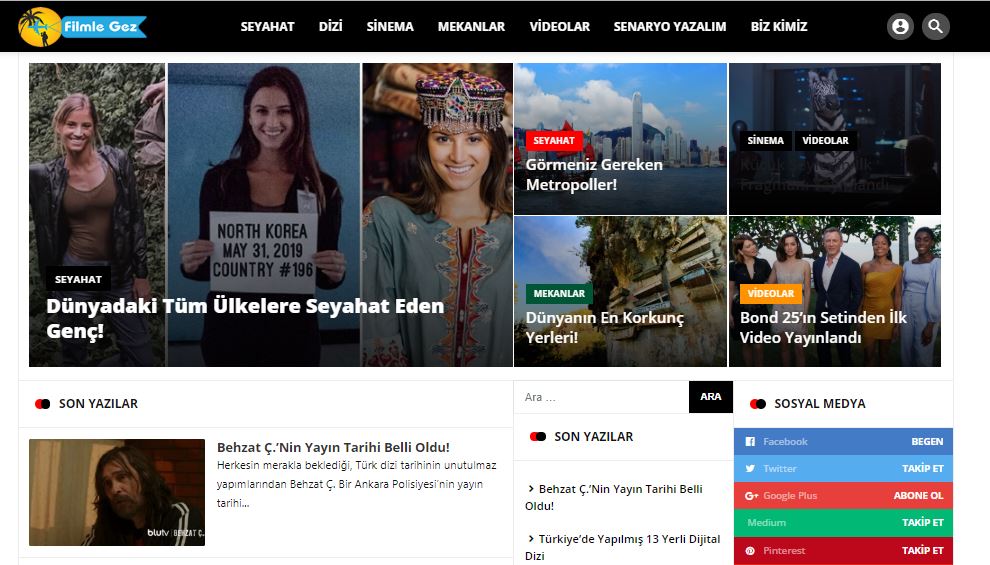Click in the Ara search input field
Image resolution: width=990 pixels, height=565 pixels.
click(601, 397)
